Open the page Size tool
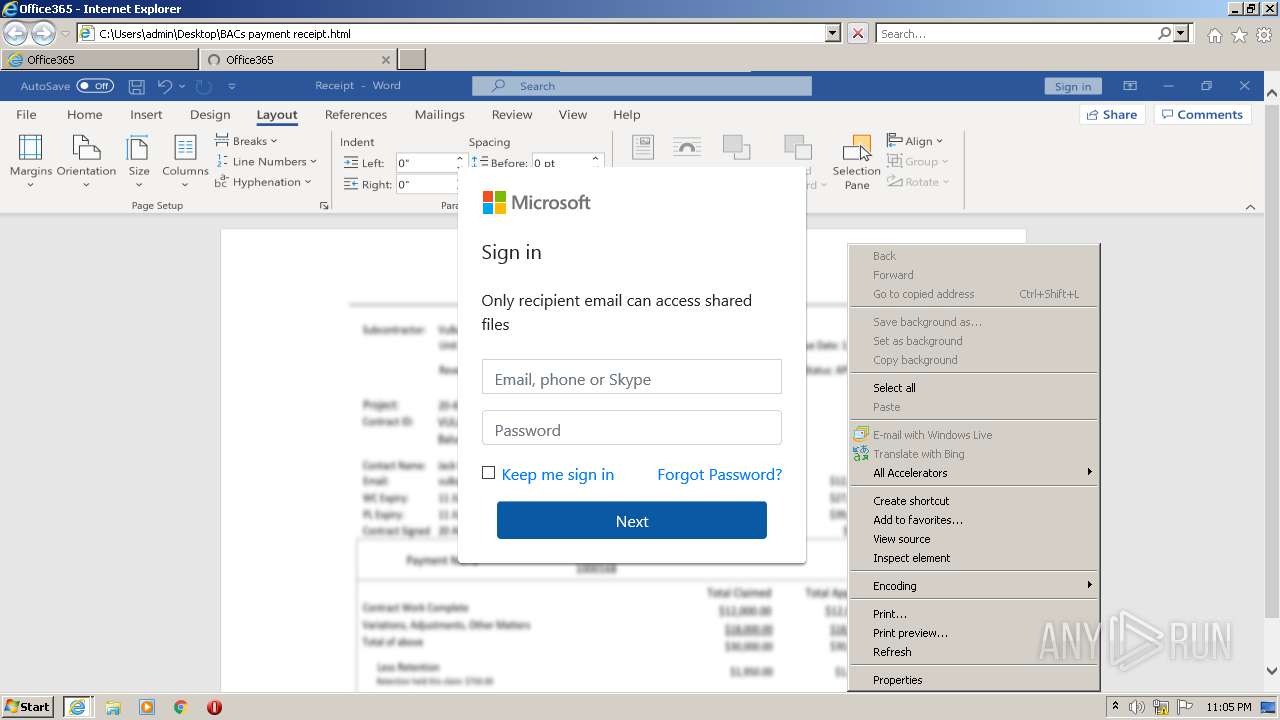The image size is (1280, 720). (x=139, y=161)
